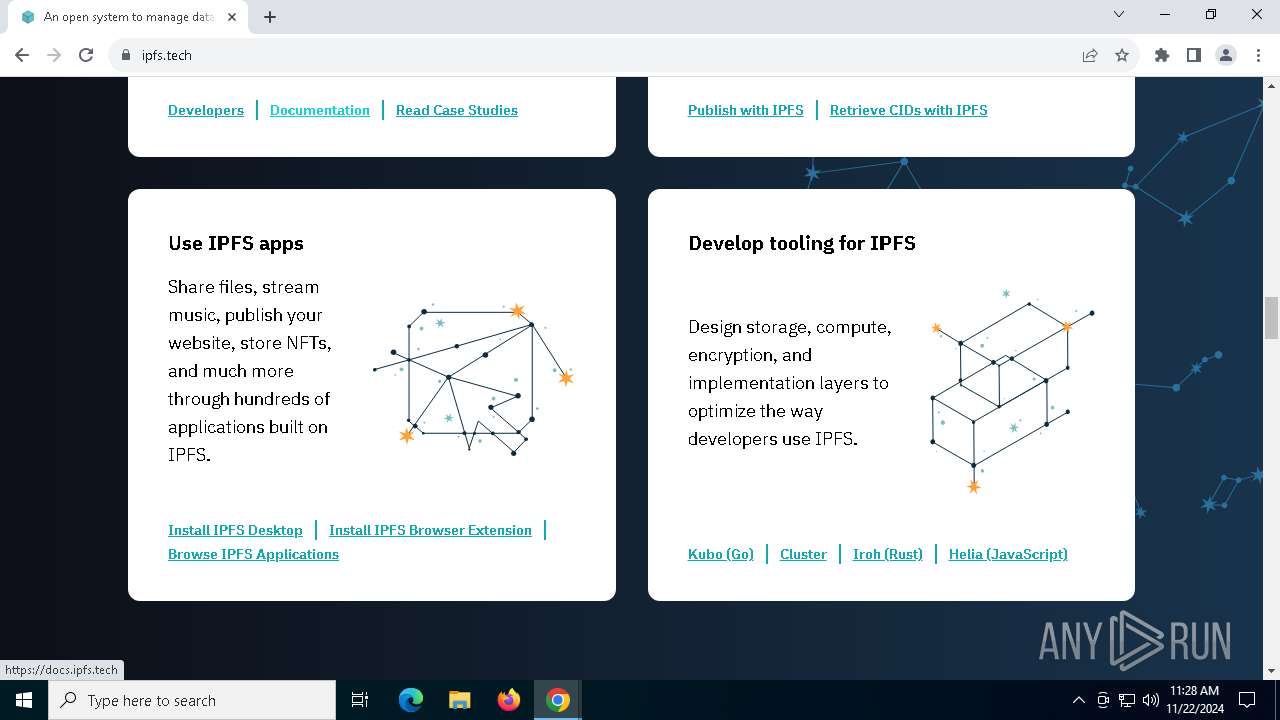Click the browser forward arrow
This screenshot has height=720, width=1280.
pyautogui.click(x=54, y=55)
